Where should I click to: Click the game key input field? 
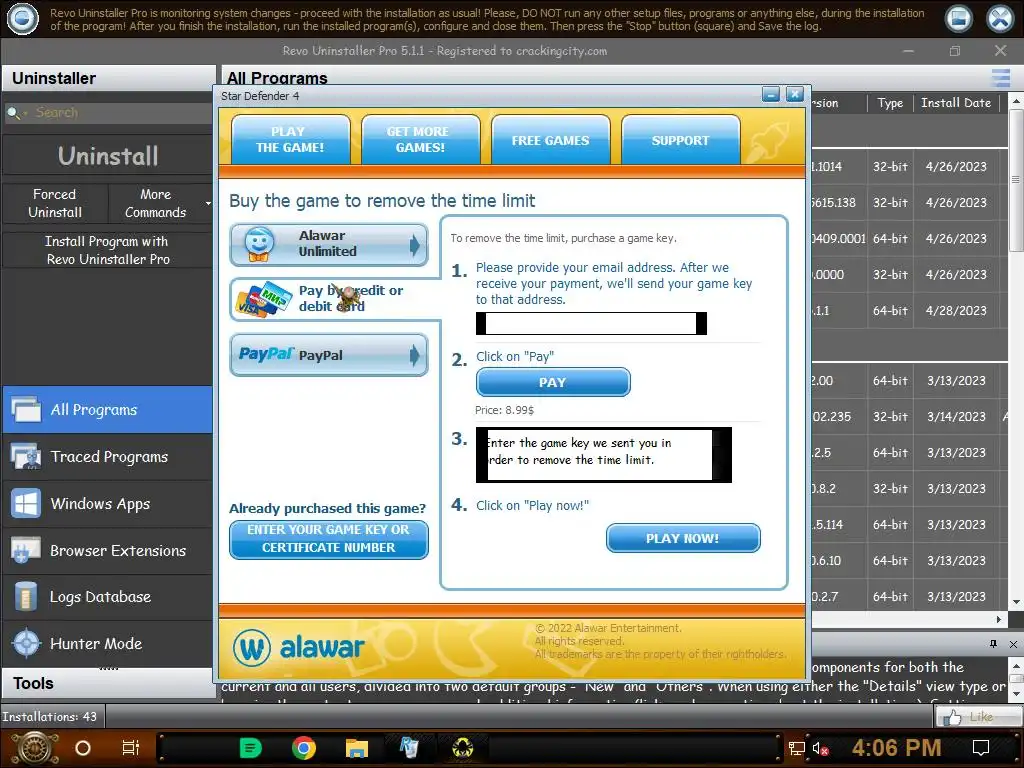tap(603, 455)
